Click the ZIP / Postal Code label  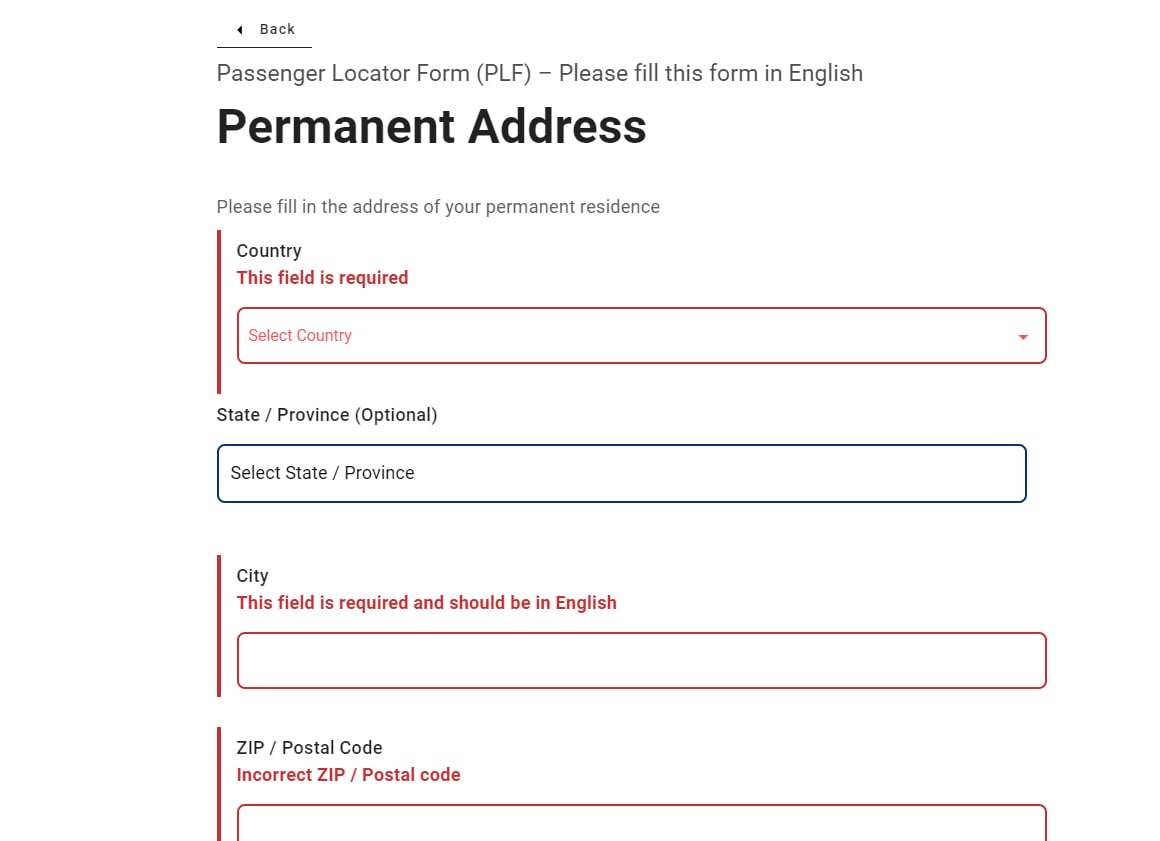pos(309,748)
